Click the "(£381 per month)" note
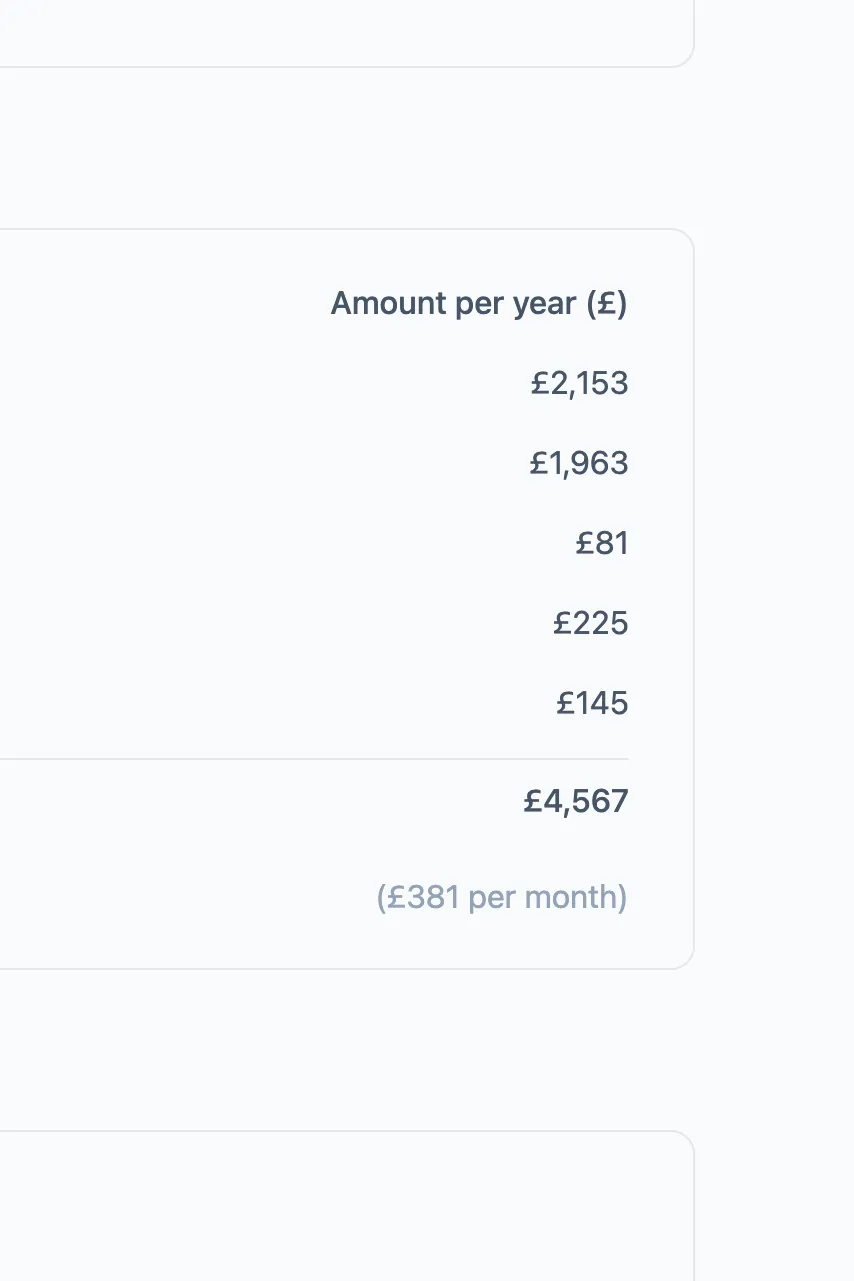 click(x=502, y=897)
